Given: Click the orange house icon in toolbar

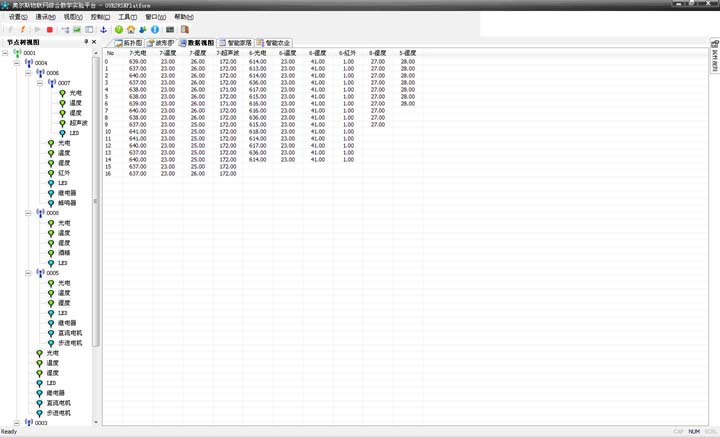Looking at the screenshot, I should click(x=130, y=30).
